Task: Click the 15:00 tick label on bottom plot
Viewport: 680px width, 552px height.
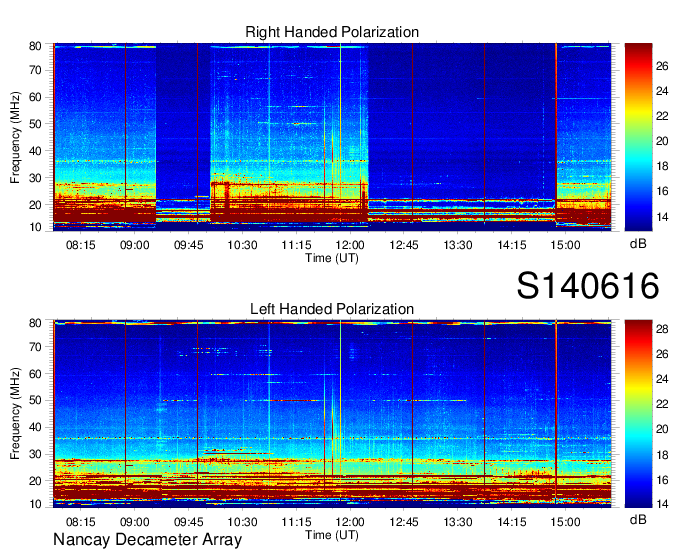Action: point(566,522)
